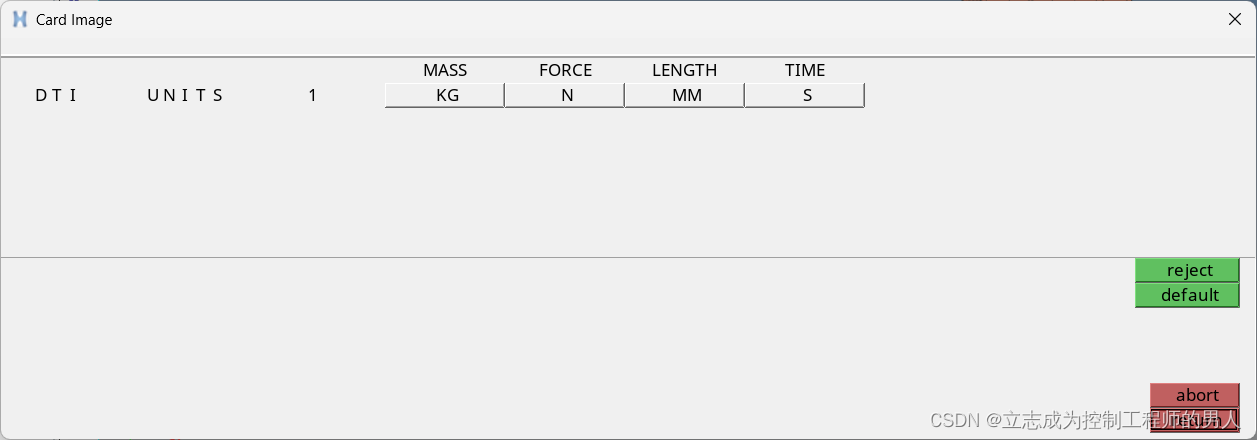Viewport: 1257px width, 440px height.
Task: Click the HyperMesh icon in title bar
Action: (x=19, y=19)
